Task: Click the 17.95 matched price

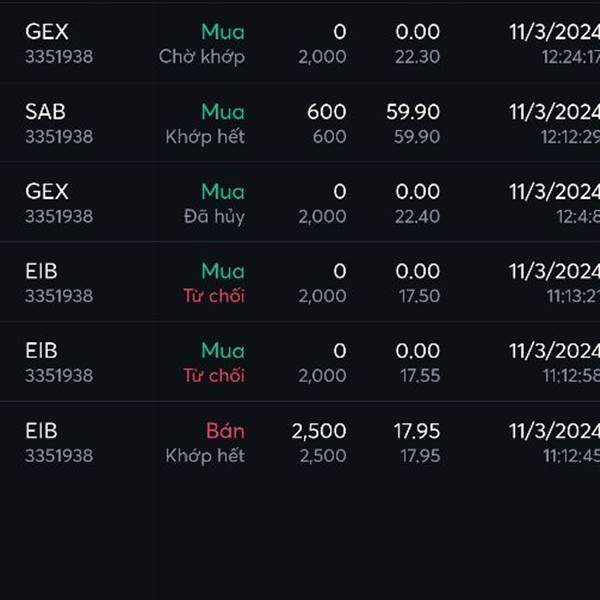Action: [417, 431]
